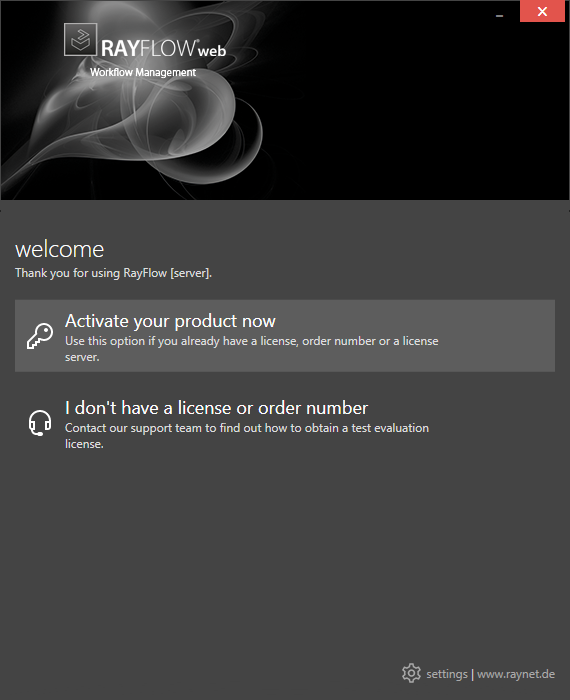Click the "Workflow Management" subtitle
Image resolution: width=570 pixels, height=700 pixels.
tap(143, 72)
